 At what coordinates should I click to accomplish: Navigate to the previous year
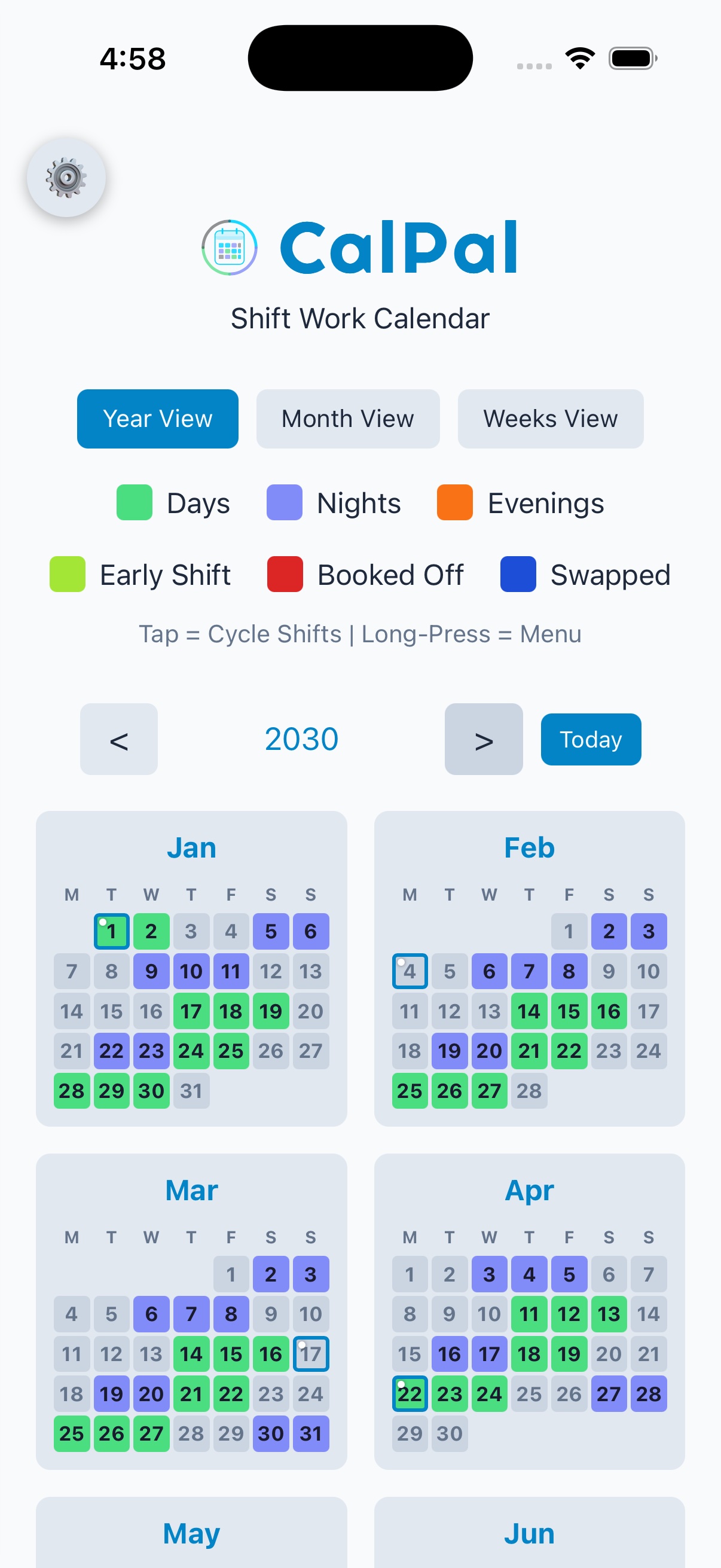[x=118, y=739]
